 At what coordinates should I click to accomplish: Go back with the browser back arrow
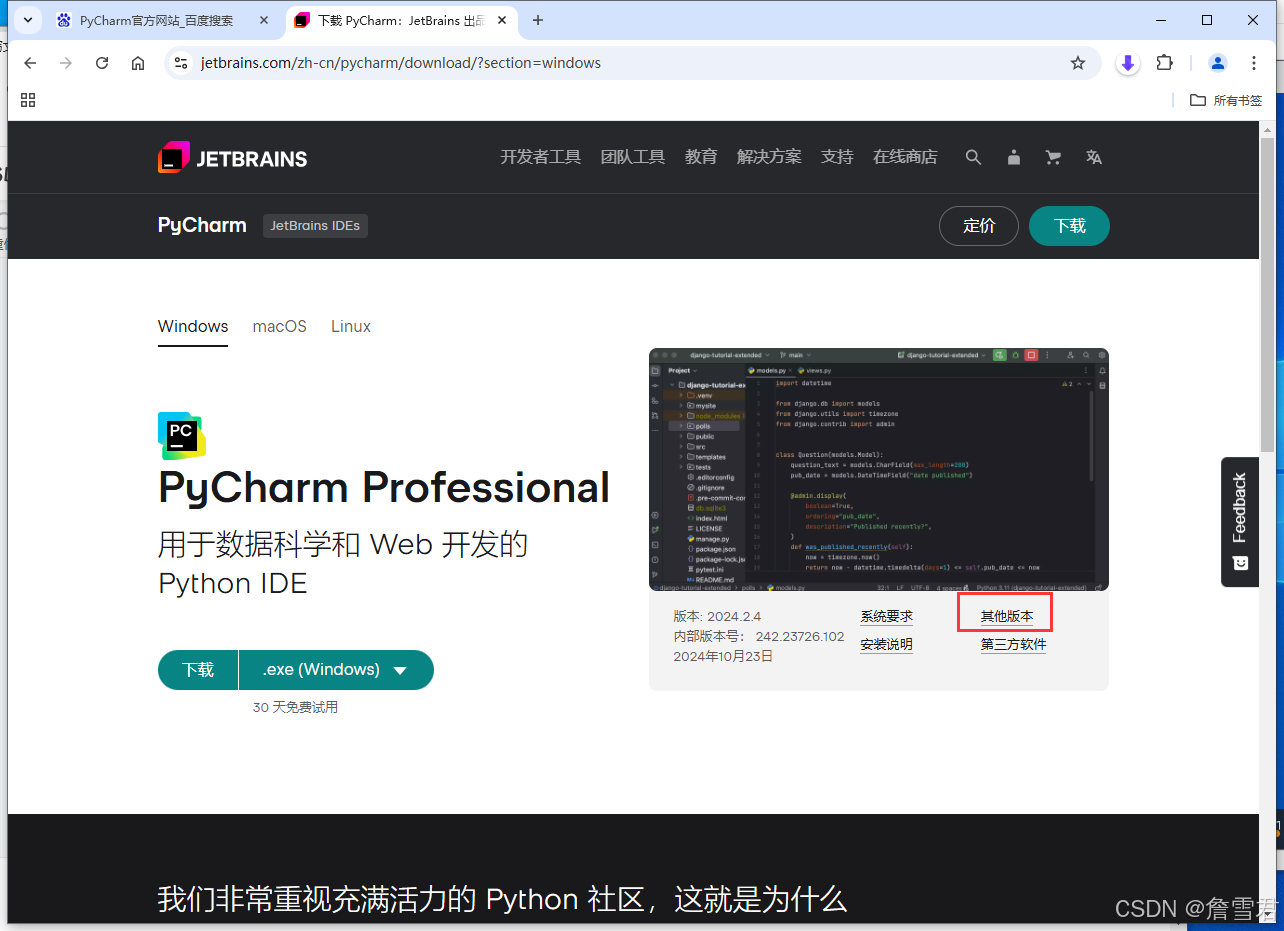pyautogui.click(x=30, y=63)
